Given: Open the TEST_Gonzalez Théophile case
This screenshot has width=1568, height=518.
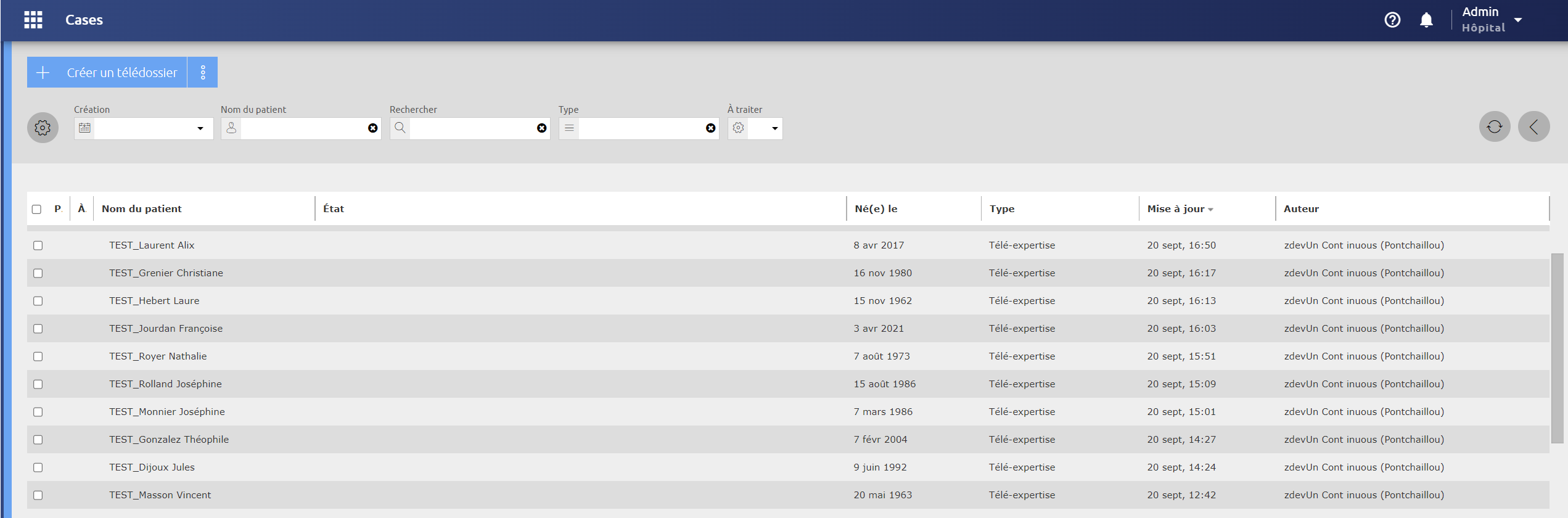Looking at the screenshot, I should coord(169,439).
